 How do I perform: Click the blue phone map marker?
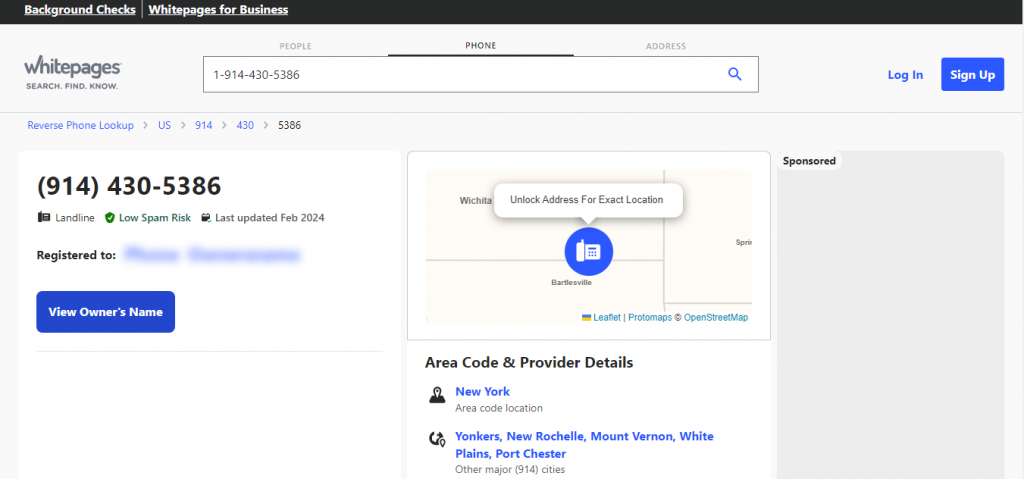point(589,252)
